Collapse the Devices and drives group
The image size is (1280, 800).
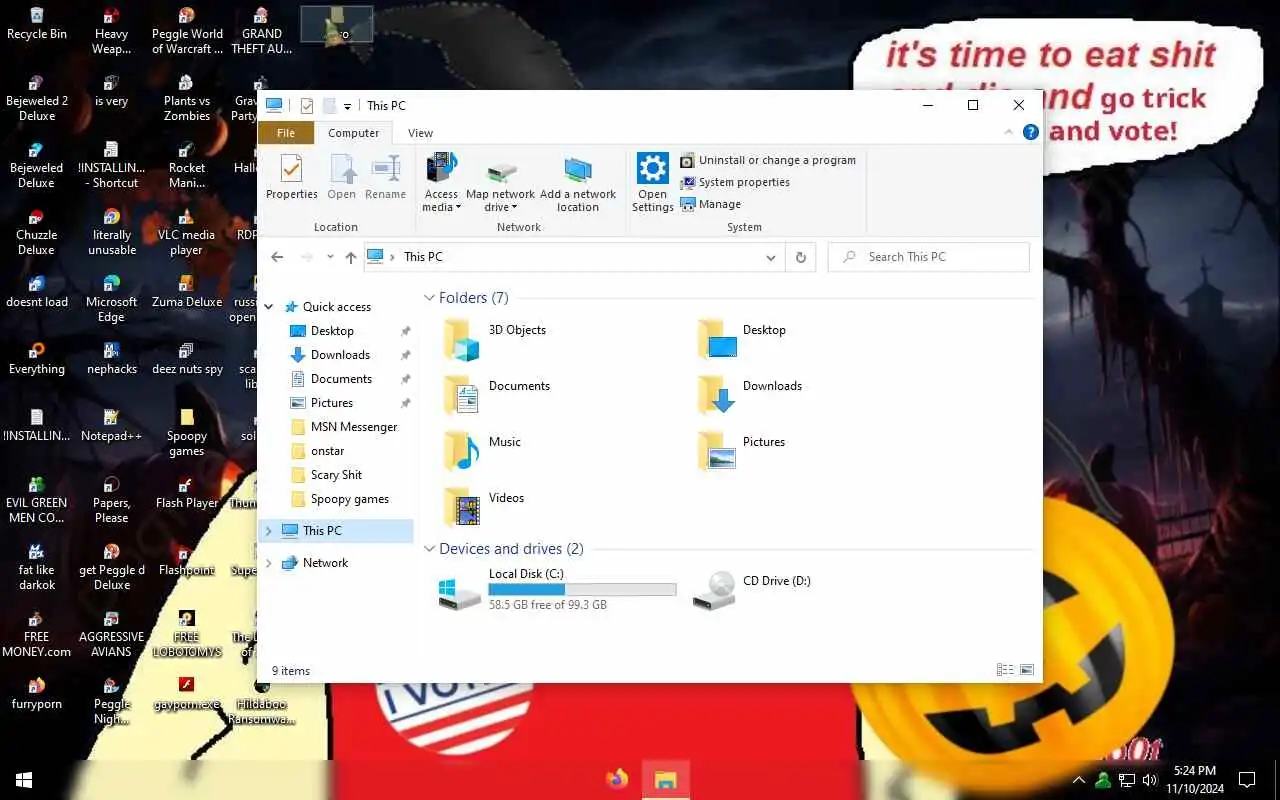(429, 549)
